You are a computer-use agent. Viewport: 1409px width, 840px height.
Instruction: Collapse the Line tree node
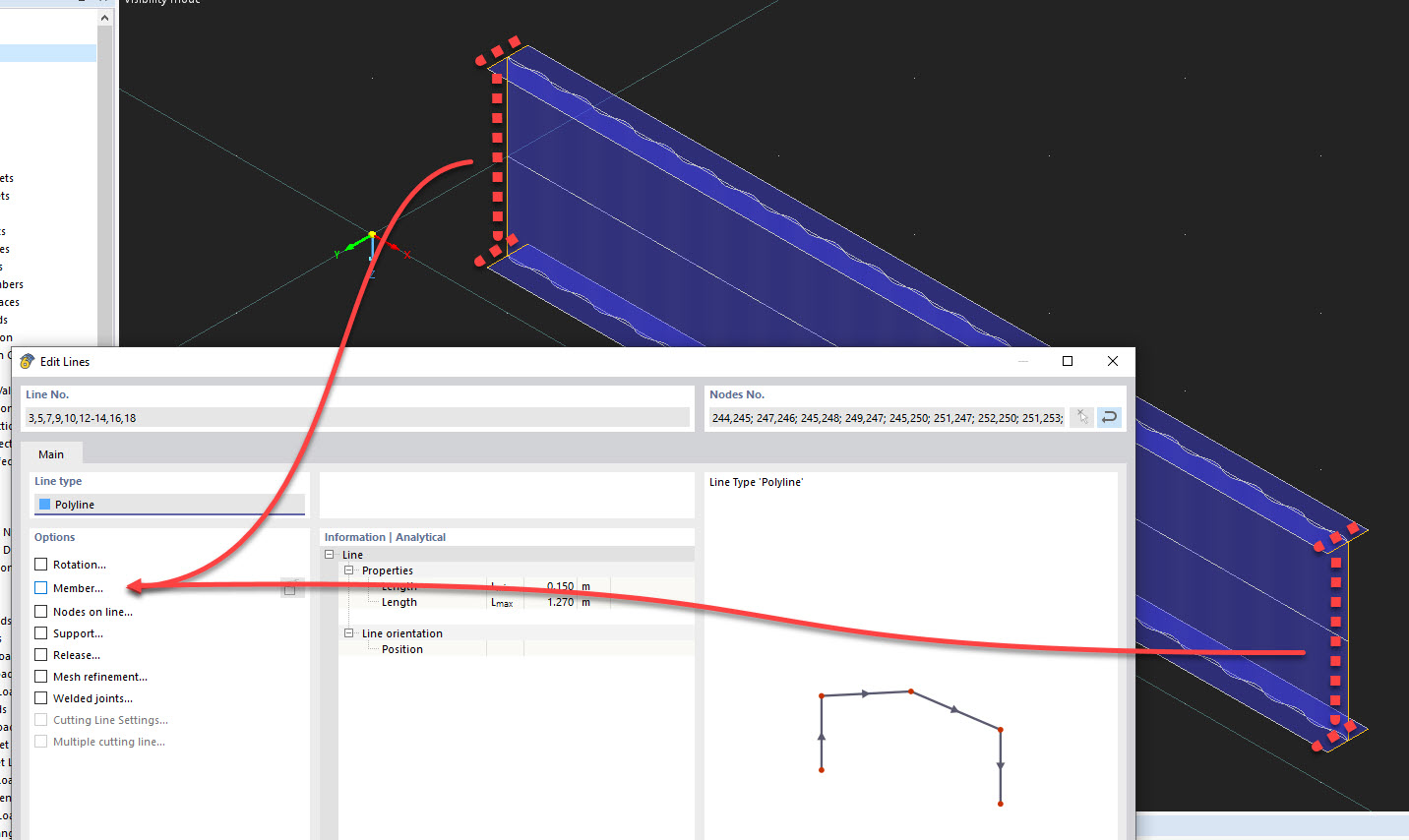tap(330, 554)
